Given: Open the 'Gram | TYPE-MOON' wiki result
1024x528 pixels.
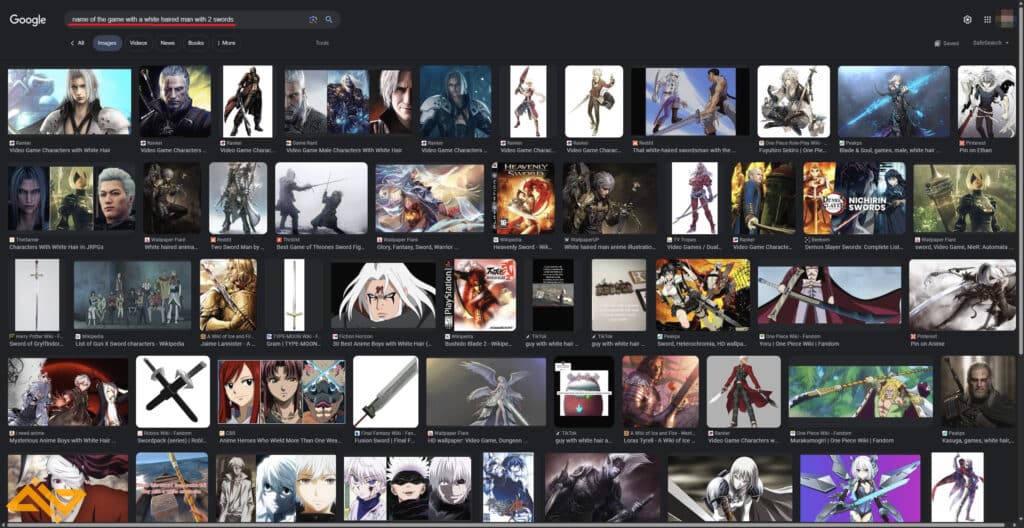Looking at the screenshot, I should (294, 344).
